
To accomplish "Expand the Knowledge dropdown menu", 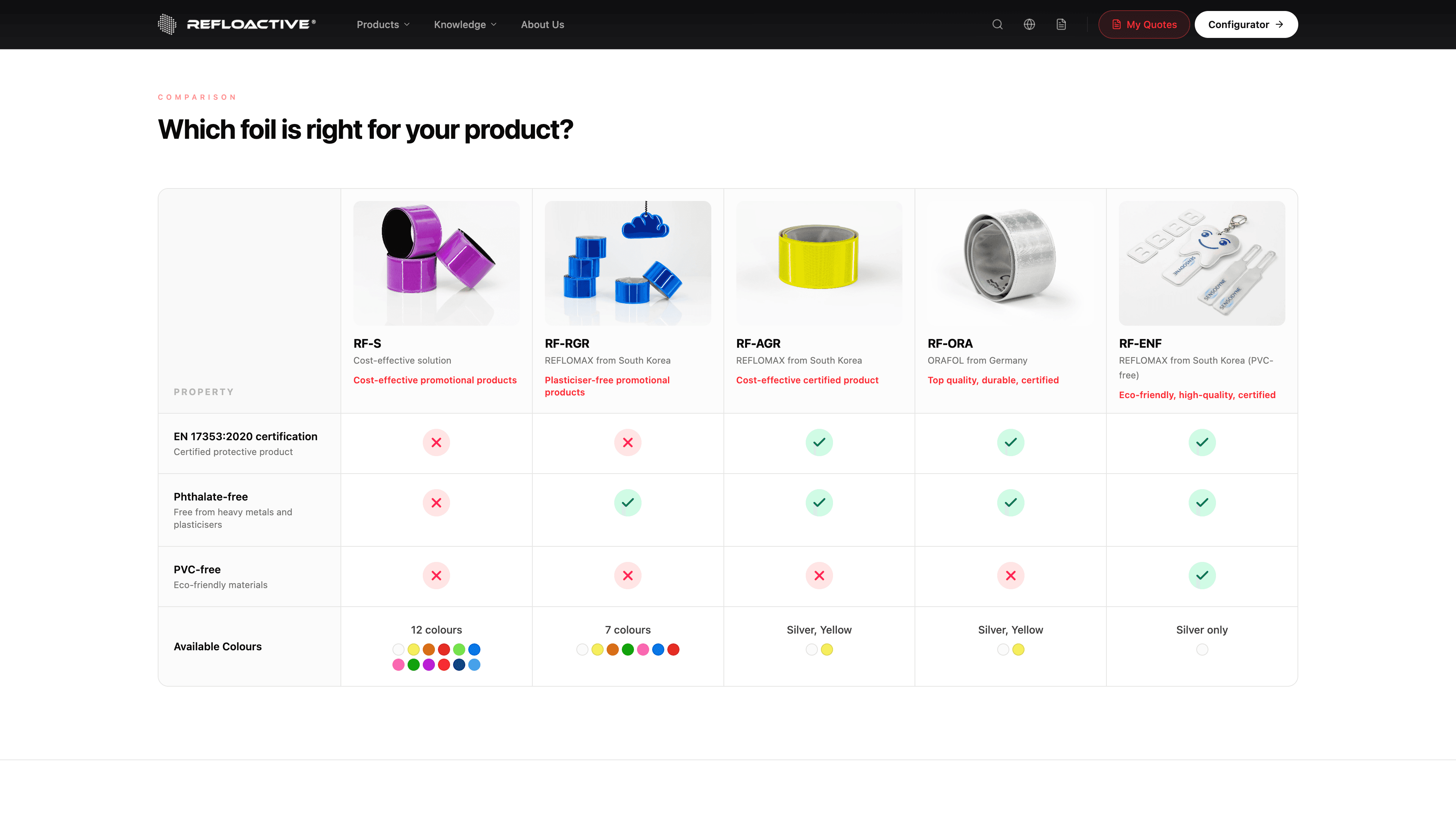I will tap(465, 24).
